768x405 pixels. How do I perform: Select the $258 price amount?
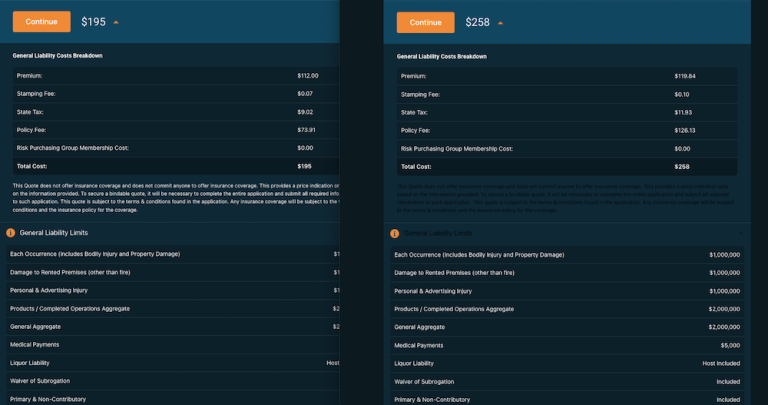click(x=477, y=22)
